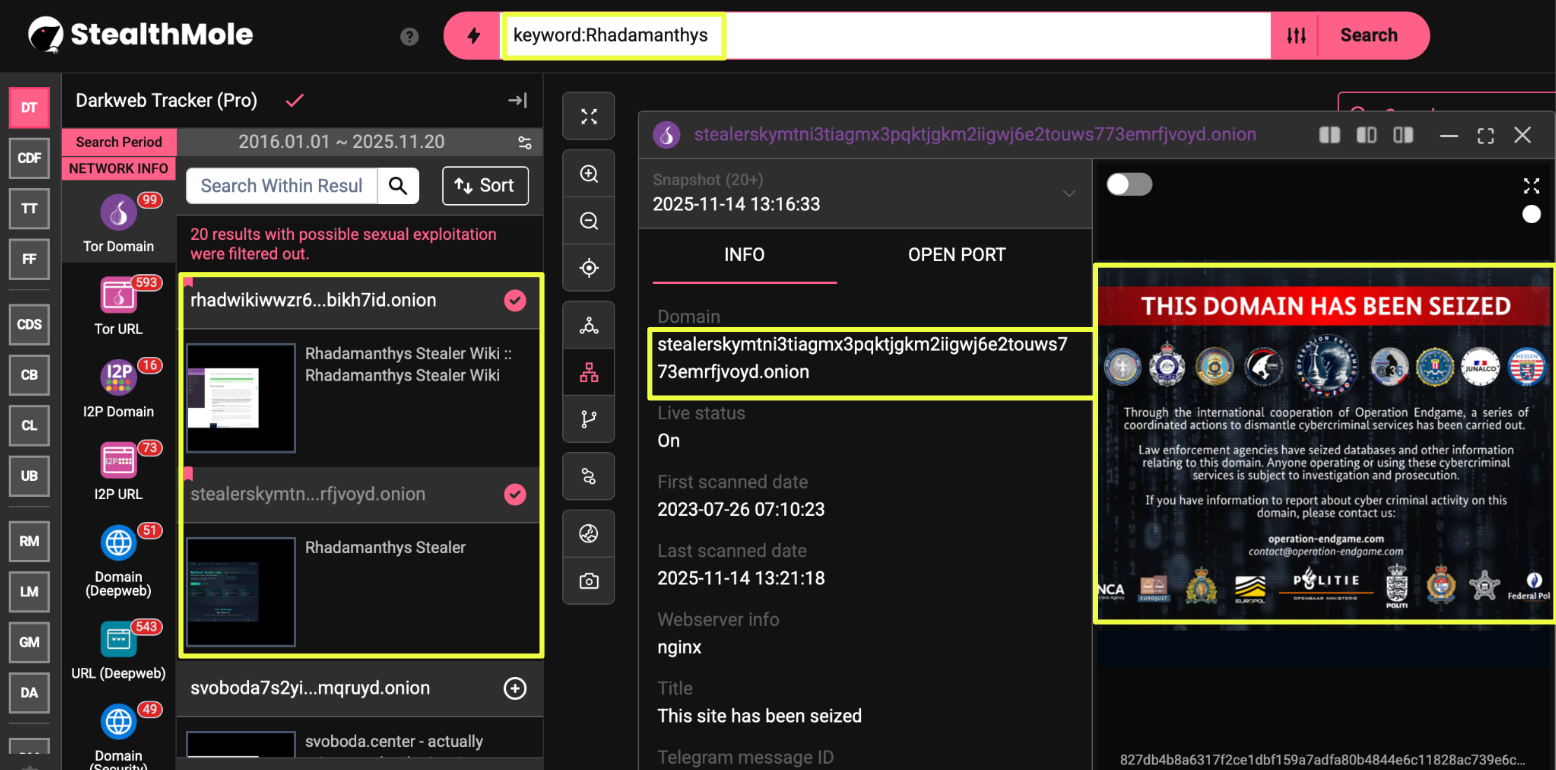Select the INFO tab
This screenshot has width=1556, height=770.
[x=744, y=255]
